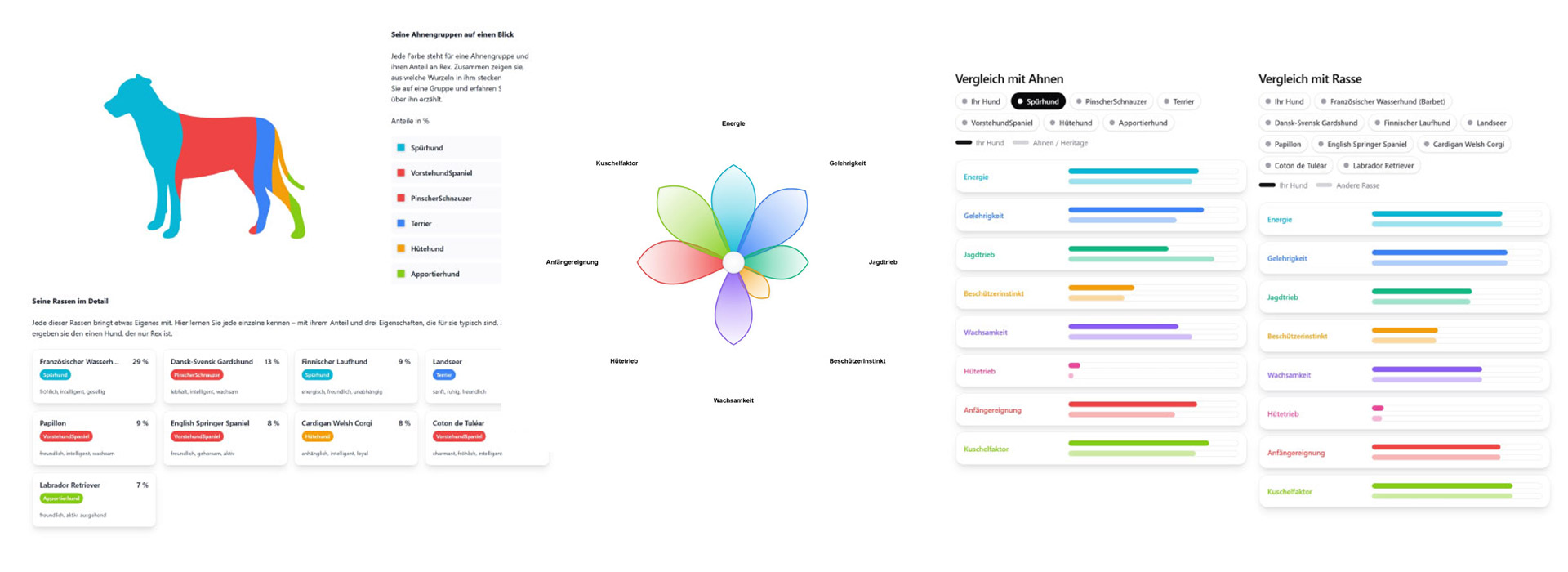Choose the Cardigan Welsh Corgi comparison chip
This screenshot has height=572, width=1568.
[1463, 144]
